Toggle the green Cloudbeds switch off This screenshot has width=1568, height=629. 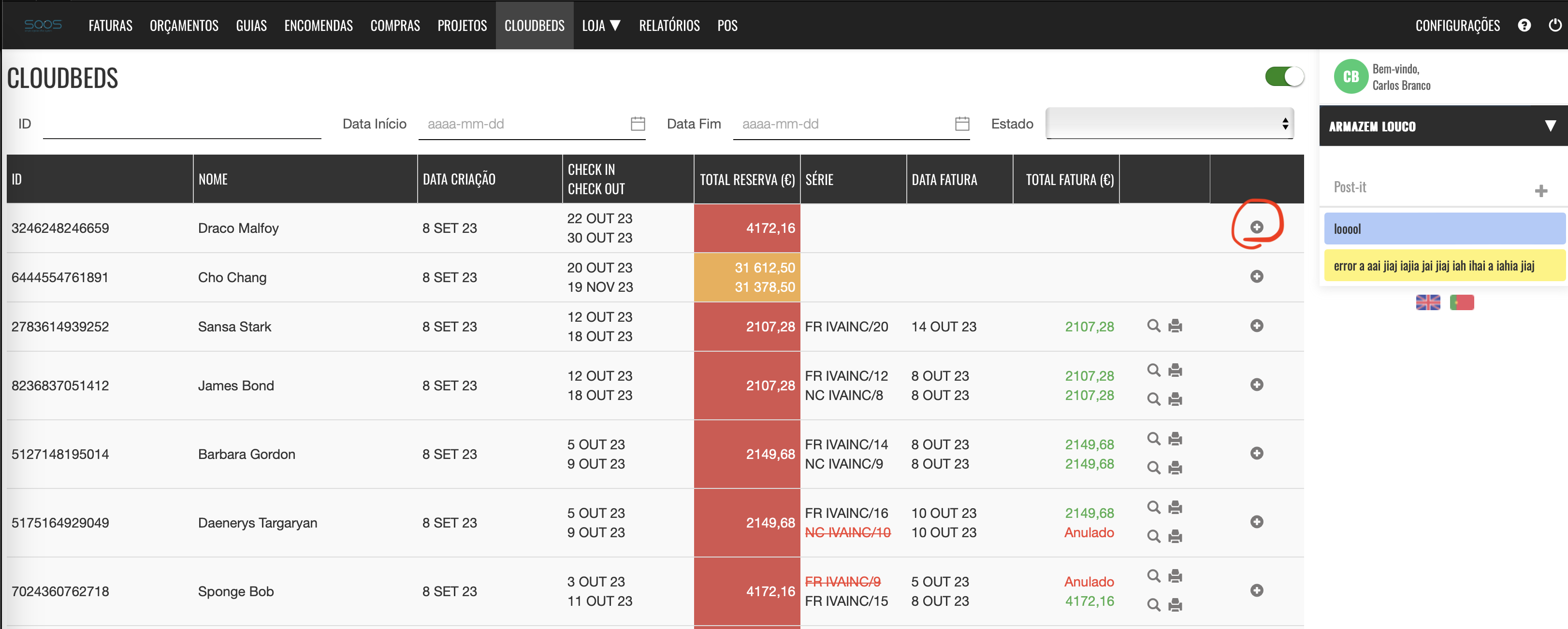[1284, 77]
